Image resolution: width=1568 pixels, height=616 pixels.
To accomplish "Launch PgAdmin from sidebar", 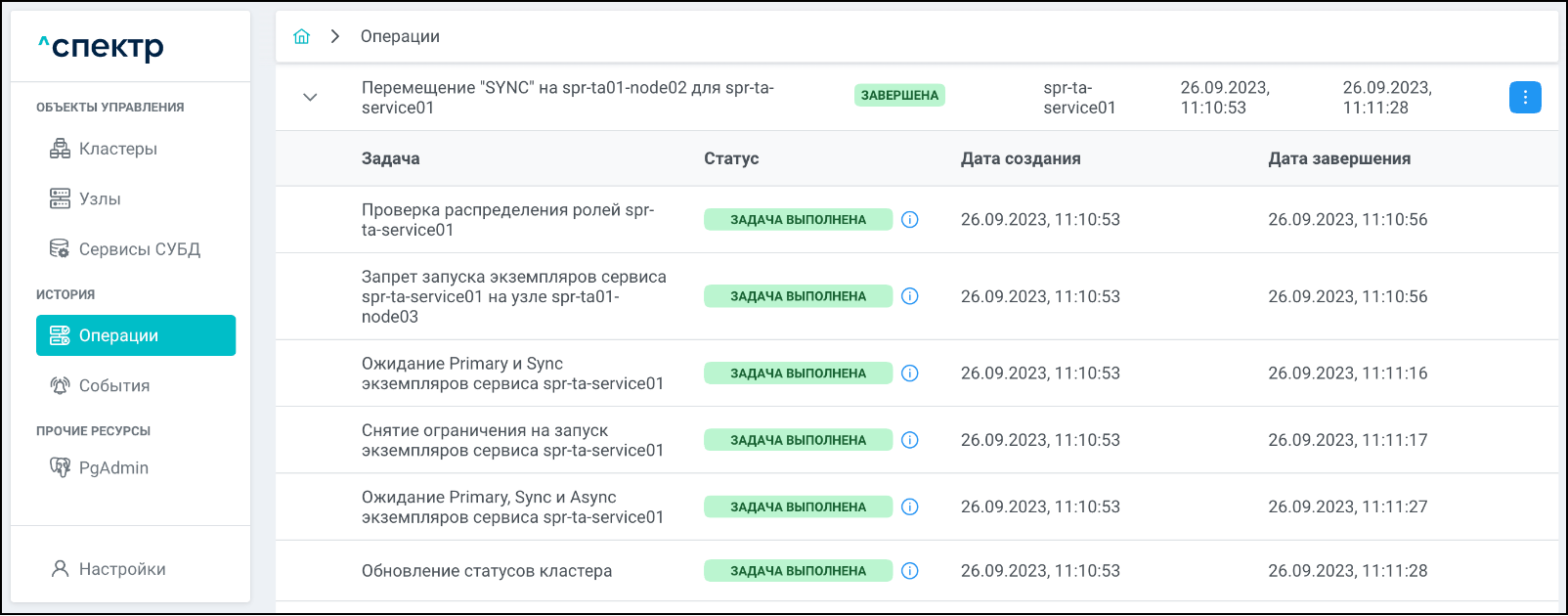I will click(113, 467).
